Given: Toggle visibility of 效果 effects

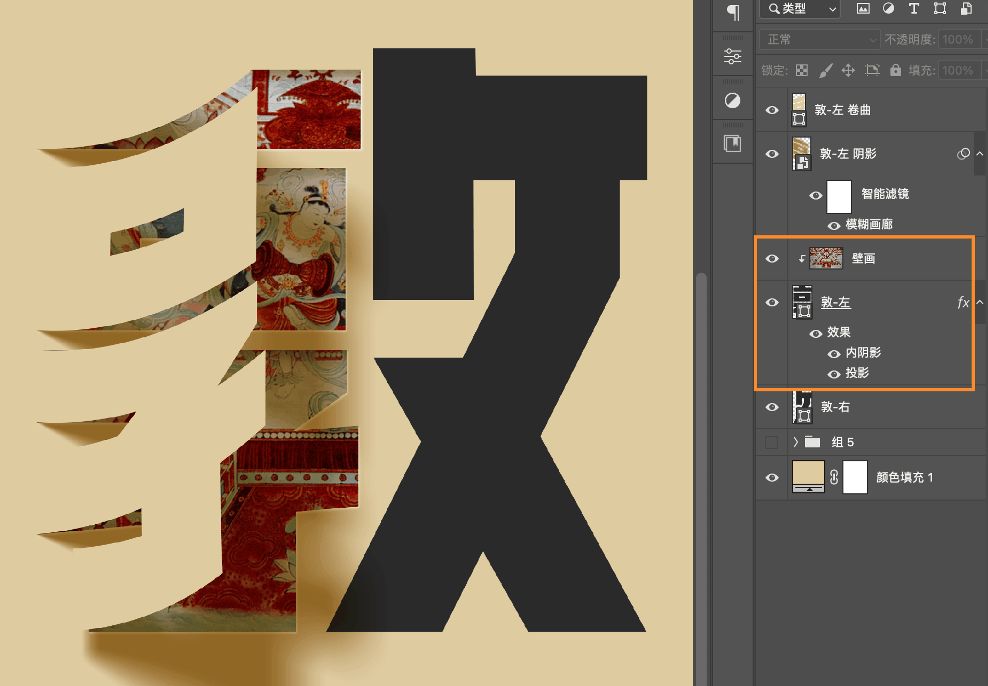Looking at the screenshot, I should click(815, 333).
